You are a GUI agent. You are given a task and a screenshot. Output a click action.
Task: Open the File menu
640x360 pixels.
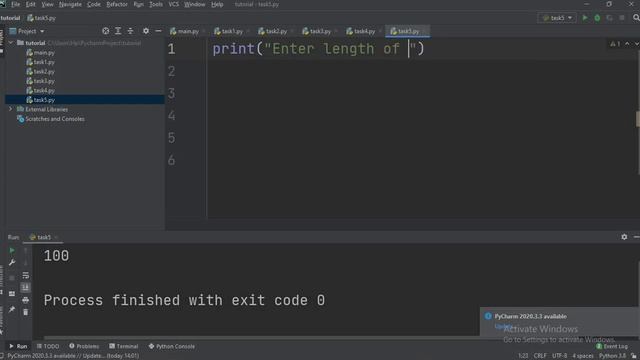[x=16, y=4]
